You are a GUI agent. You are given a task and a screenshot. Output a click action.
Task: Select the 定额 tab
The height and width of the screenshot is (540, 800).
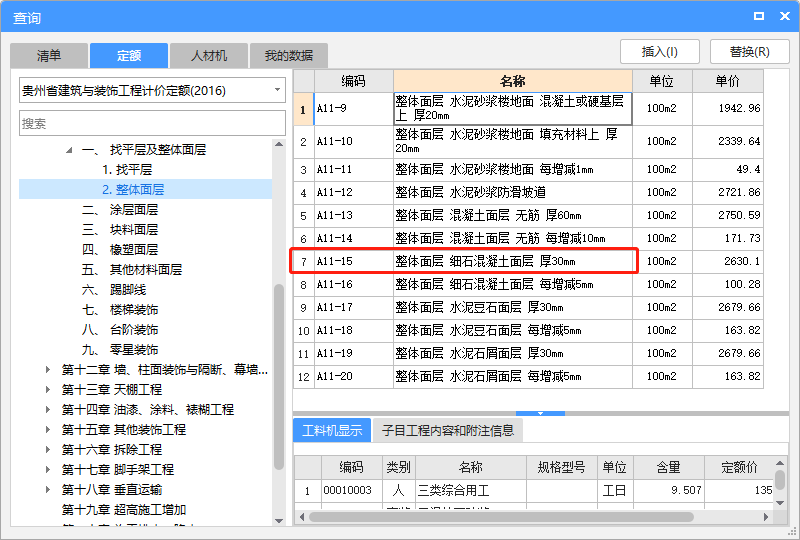click(129, 56)
